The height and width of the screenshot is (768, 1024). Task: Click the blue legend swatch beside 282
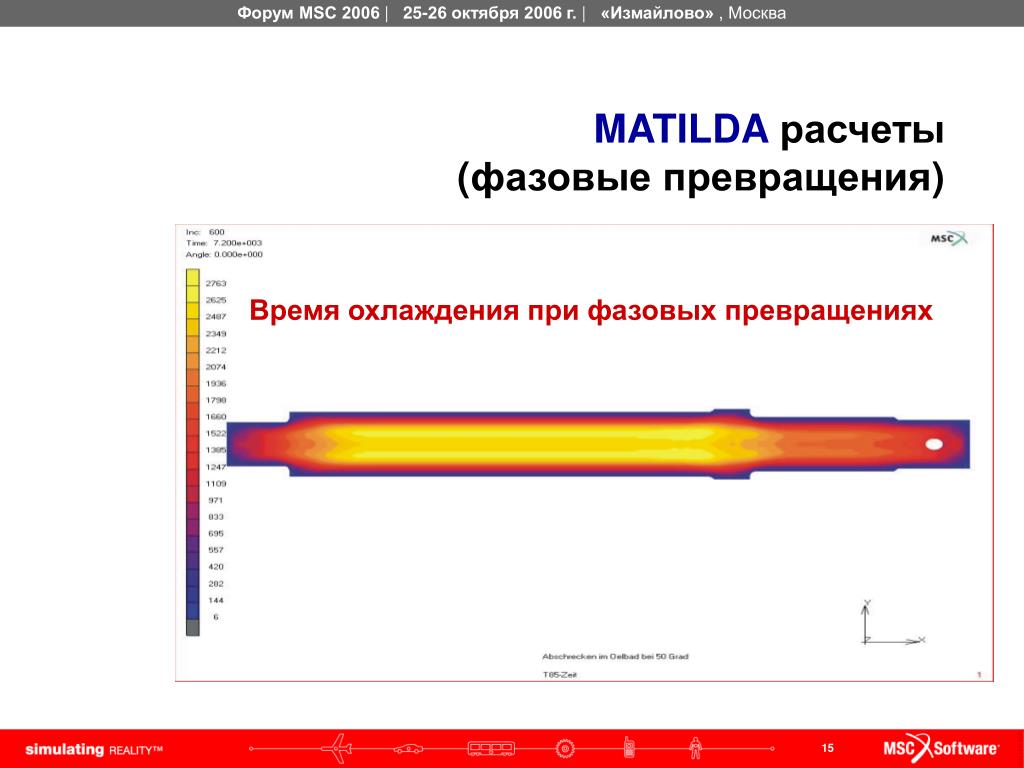coord(193,578)
